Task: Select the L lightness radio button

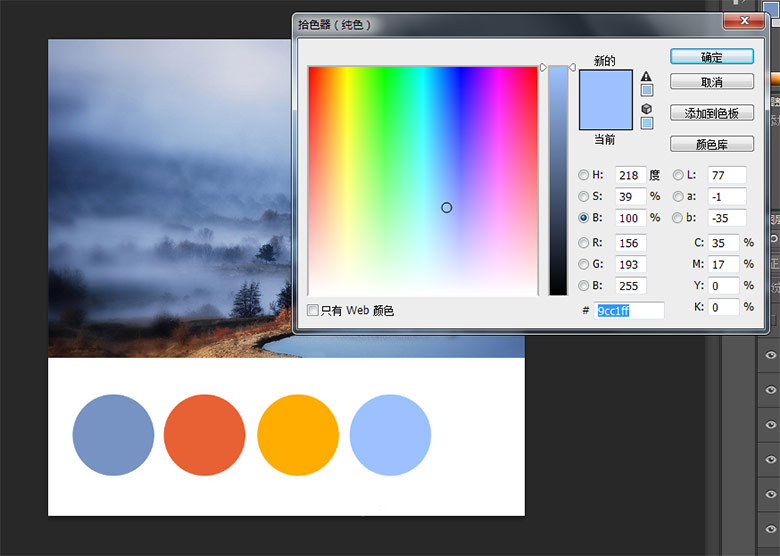Action: click(x=678, y=175)
